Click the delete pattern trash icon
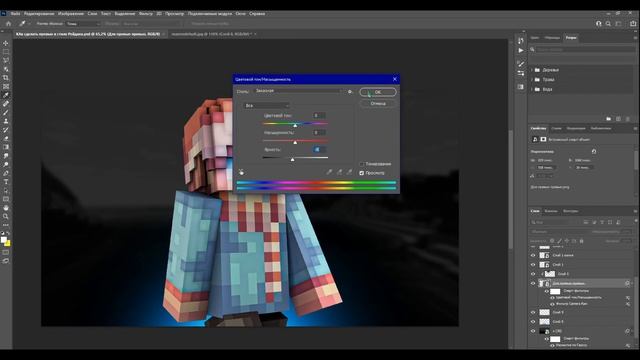Viewport: 640px width, 360px height. tap(628, 119)
